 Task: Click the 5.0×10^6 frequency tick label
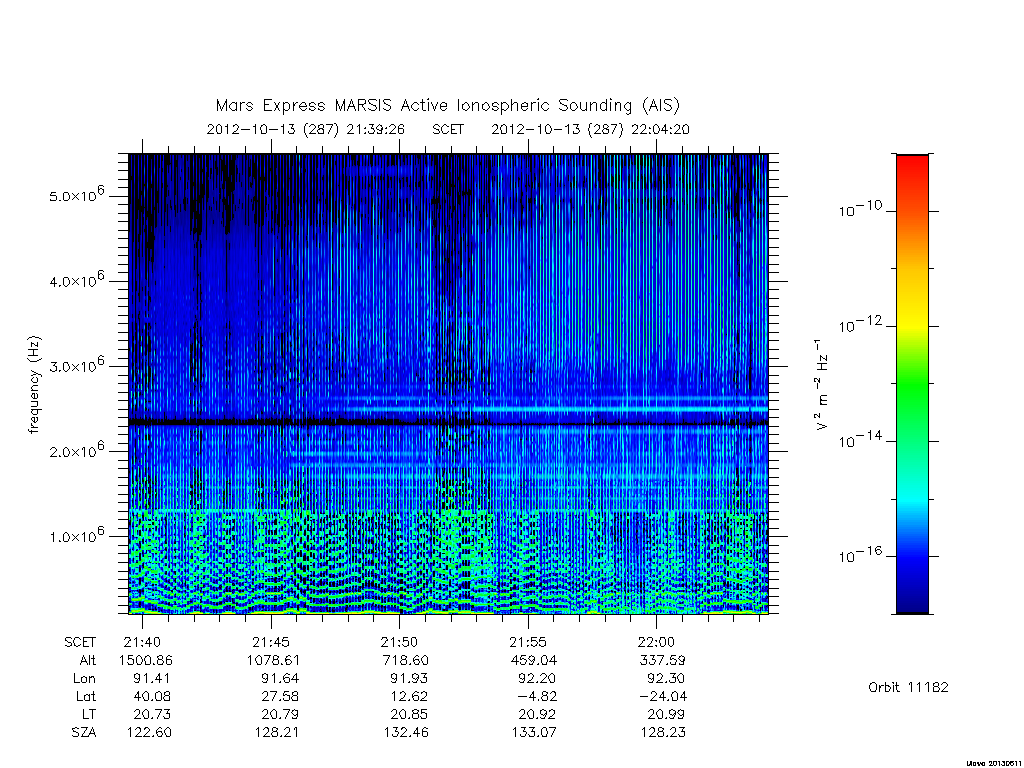tap(76, 195)
